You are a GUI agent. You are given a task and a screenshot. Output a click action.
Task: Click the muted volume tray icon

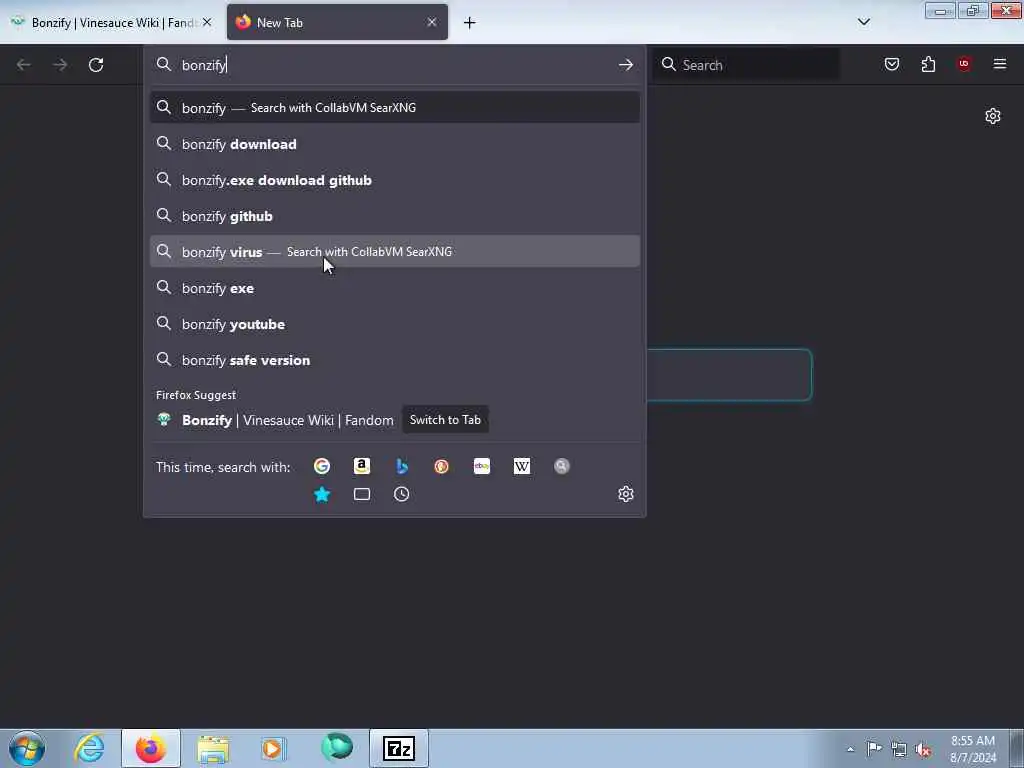(923, 749)
